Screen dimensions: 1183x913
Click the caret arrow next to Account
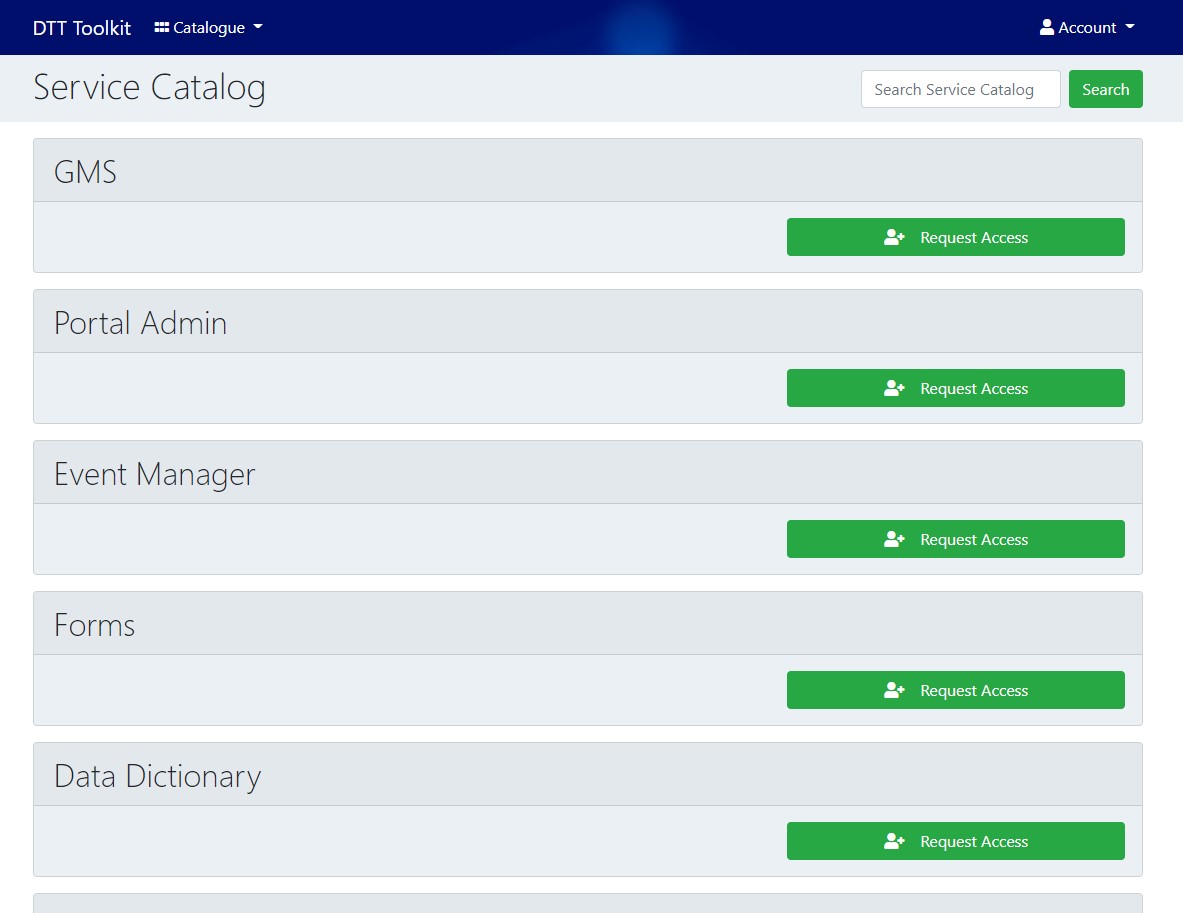(x=1130, y=28)
